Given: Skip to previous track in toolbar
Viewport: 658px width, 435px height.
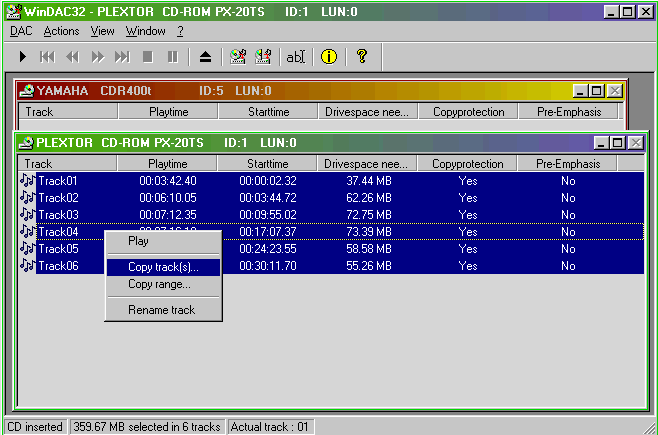Looking at the screenshot, I should pos(47,57).
